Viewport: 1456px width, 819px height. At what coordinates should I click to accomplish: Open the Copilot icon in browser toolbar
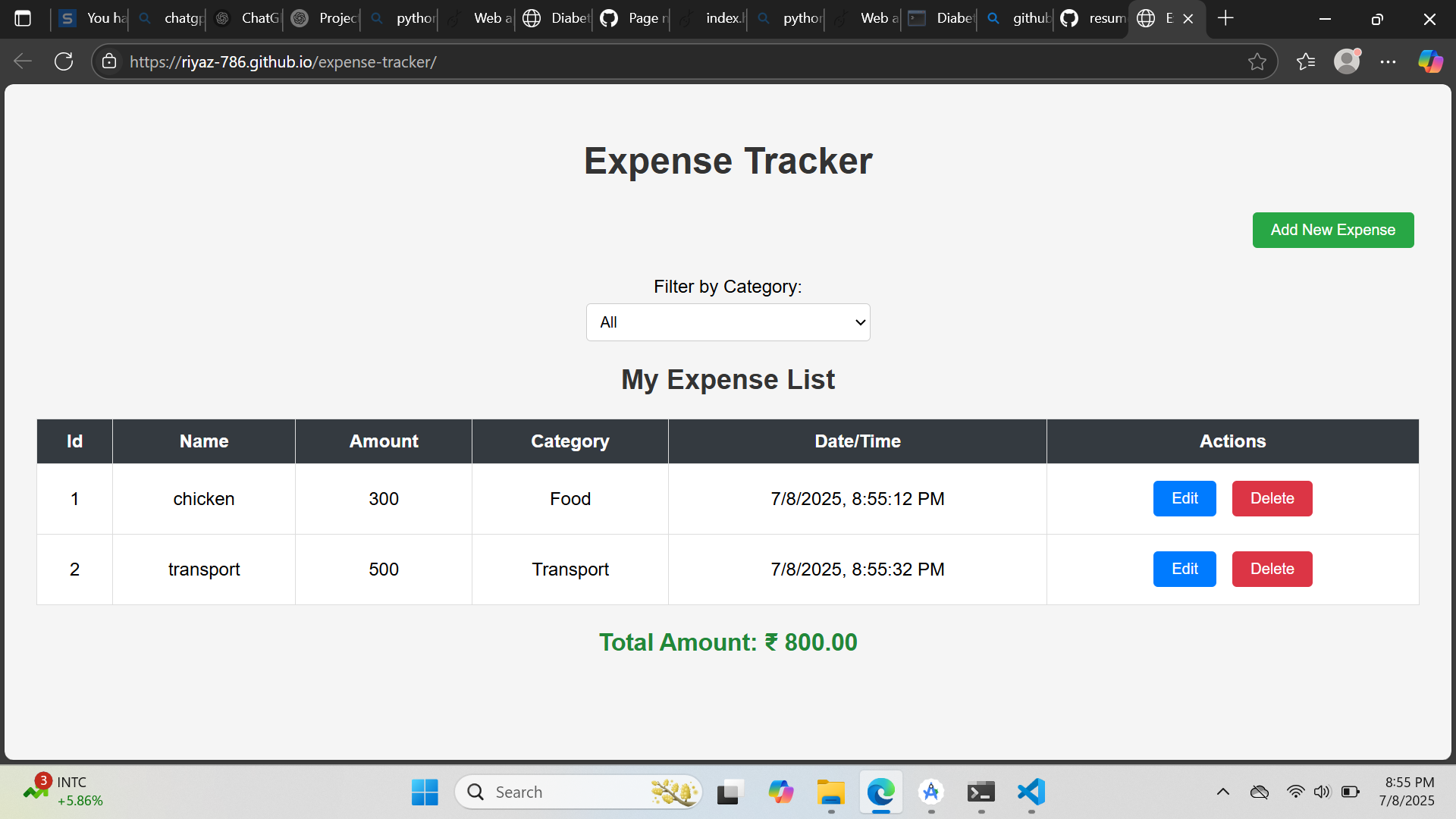coord(1430,61)
